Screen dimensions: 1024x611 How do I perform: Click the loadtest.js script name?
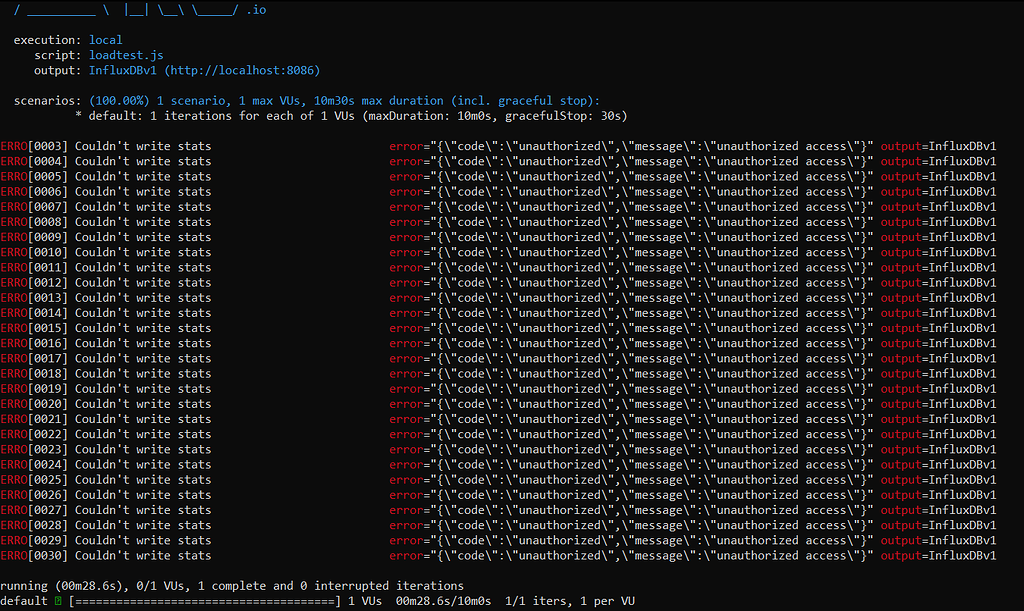(125, 55)
